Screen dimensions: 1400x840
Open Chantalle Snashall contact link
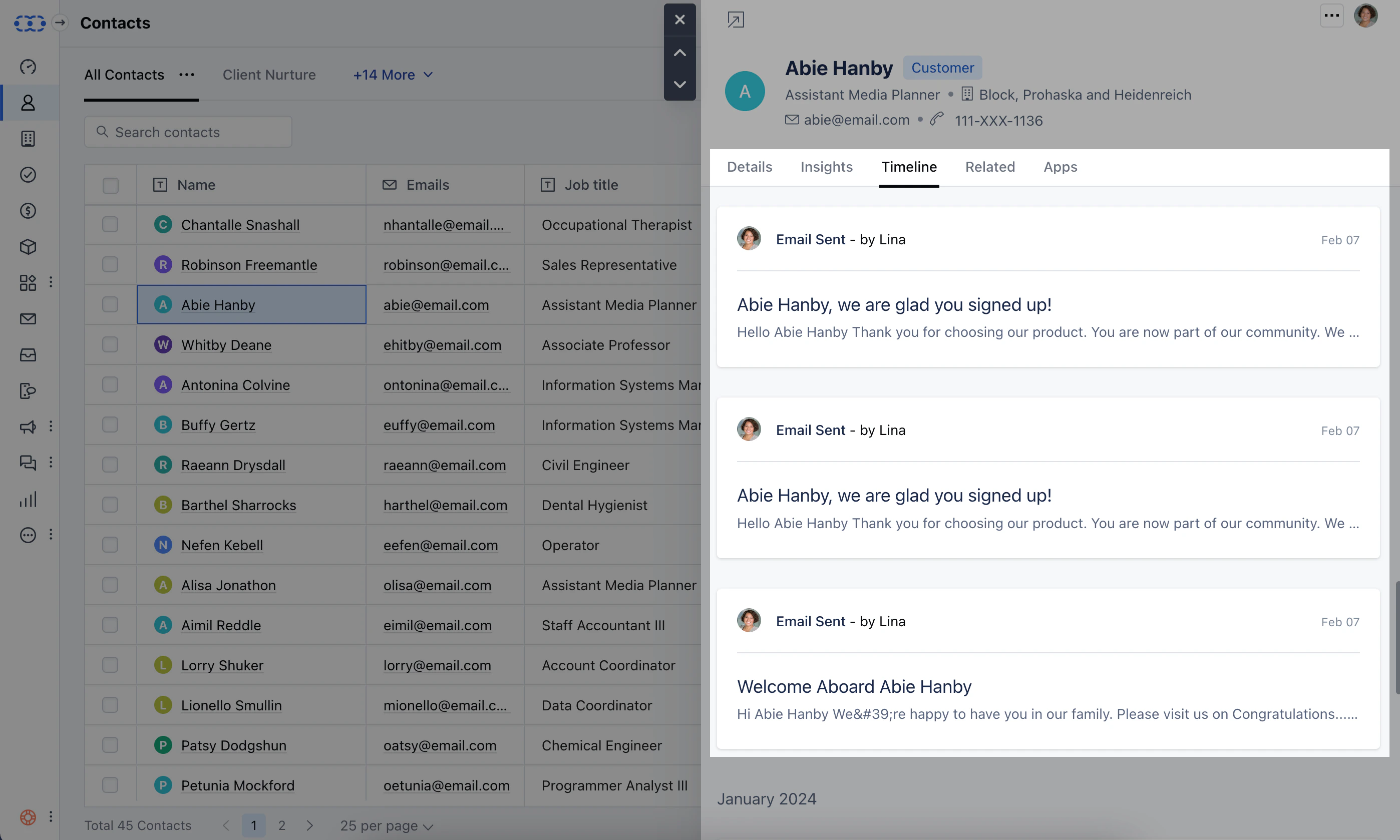(x=240, y=225)
